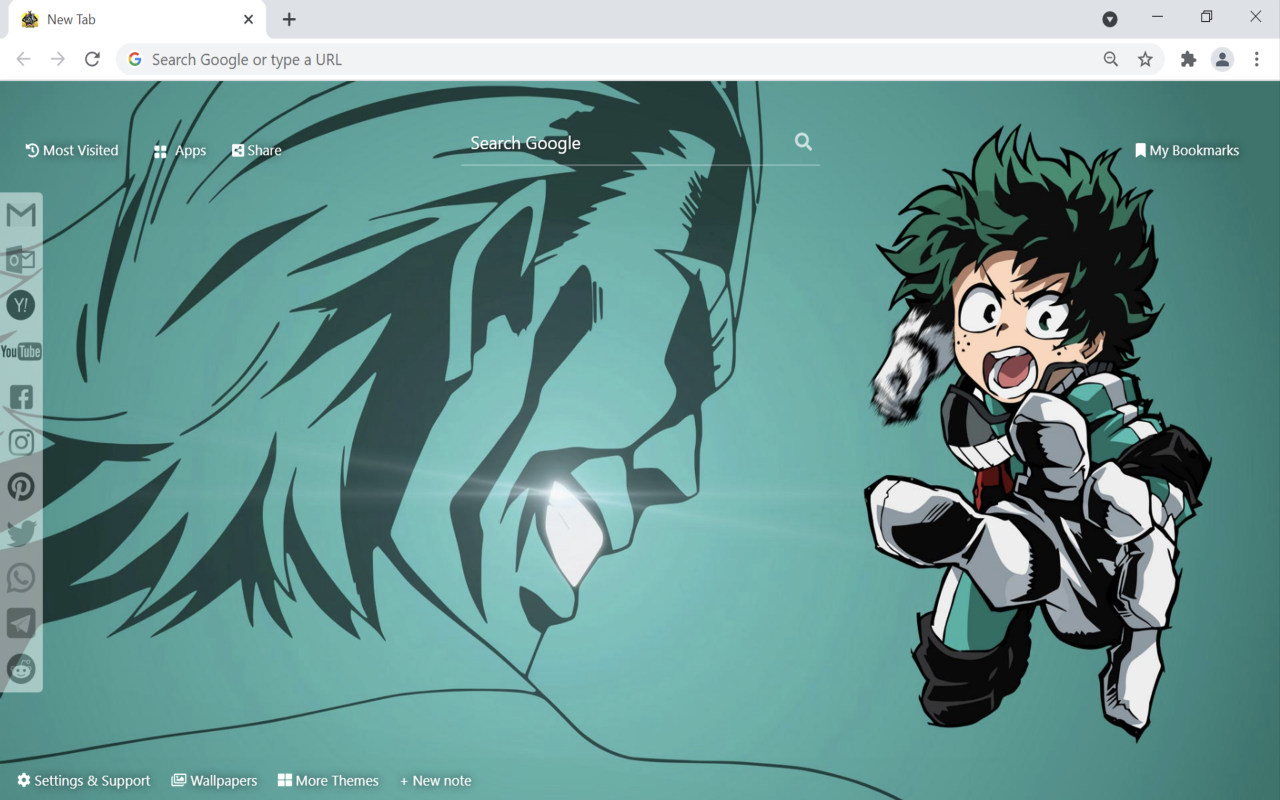The image size is (1280, 800).
Task: Open the Apps panel
Action: [x=179, y=150]
